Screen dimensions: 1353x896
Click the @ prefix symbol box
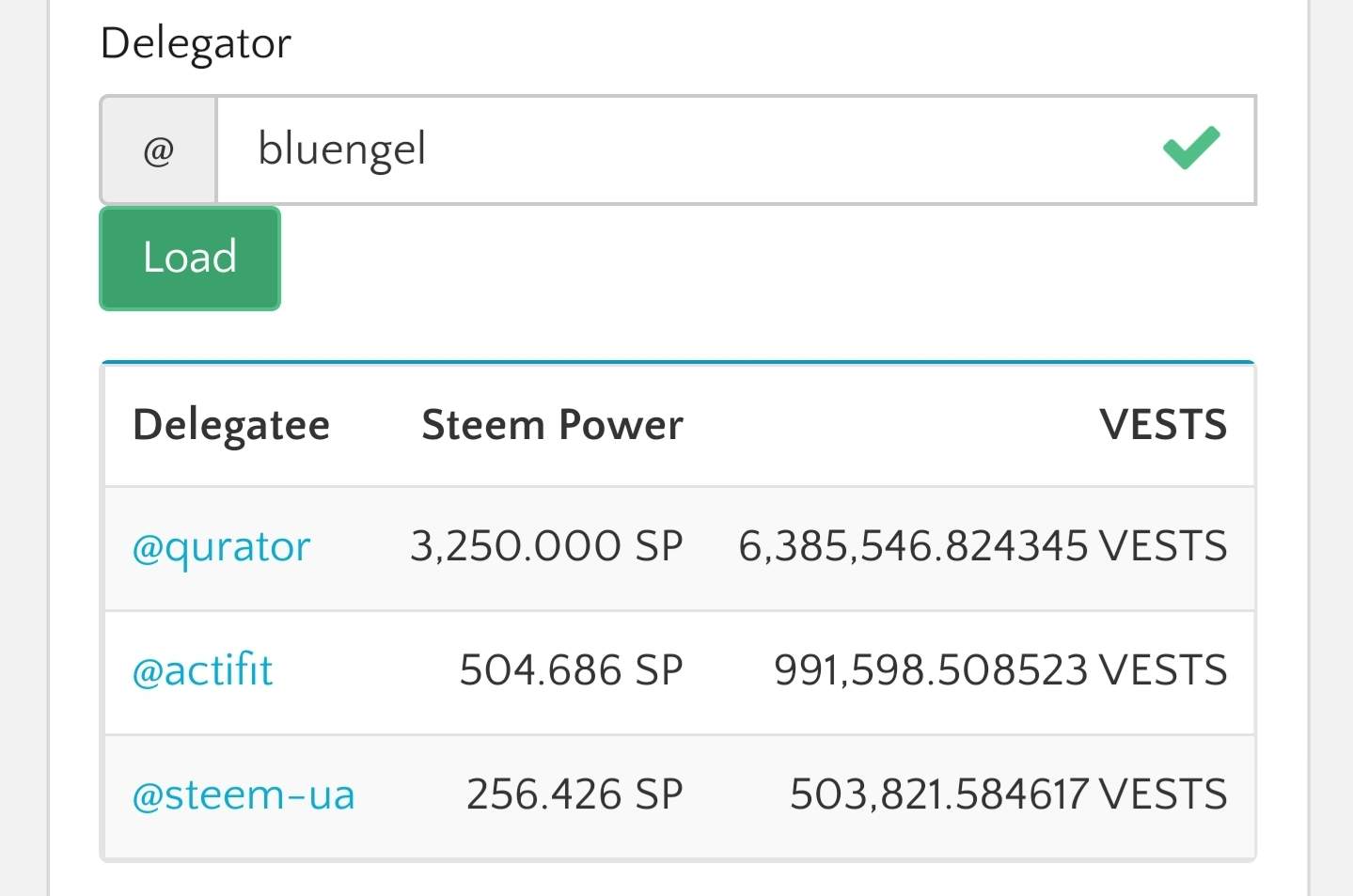(x=159, y=149)
